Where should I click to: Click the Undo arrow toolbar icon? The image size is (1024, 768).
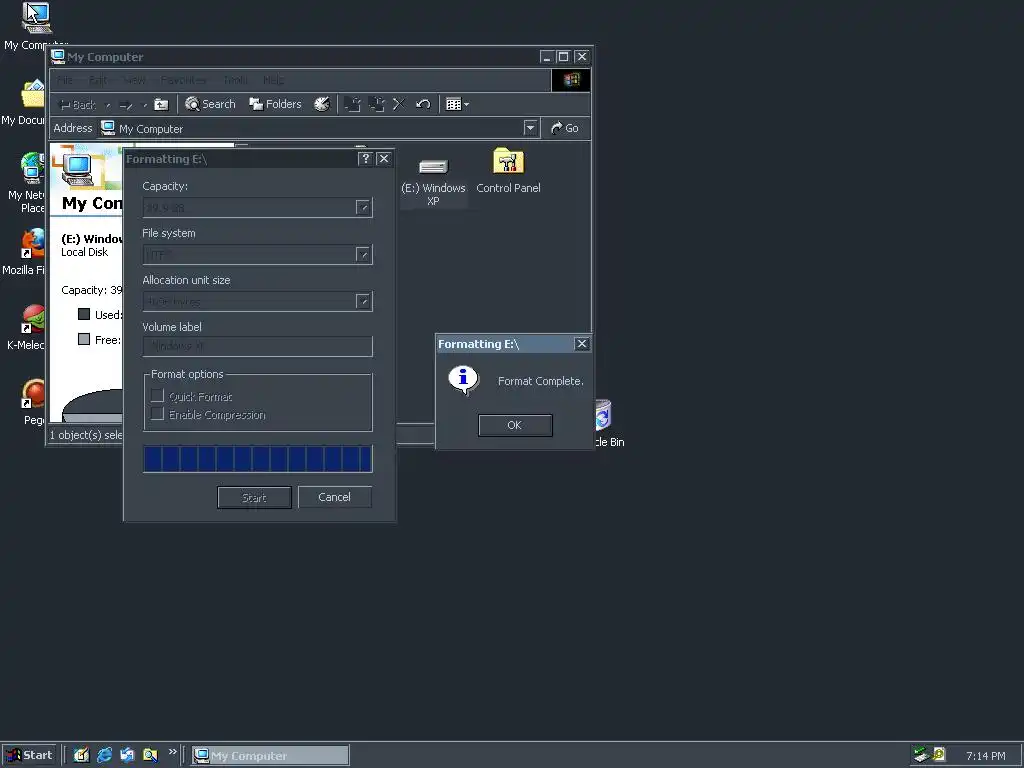[x=423, y=104]
